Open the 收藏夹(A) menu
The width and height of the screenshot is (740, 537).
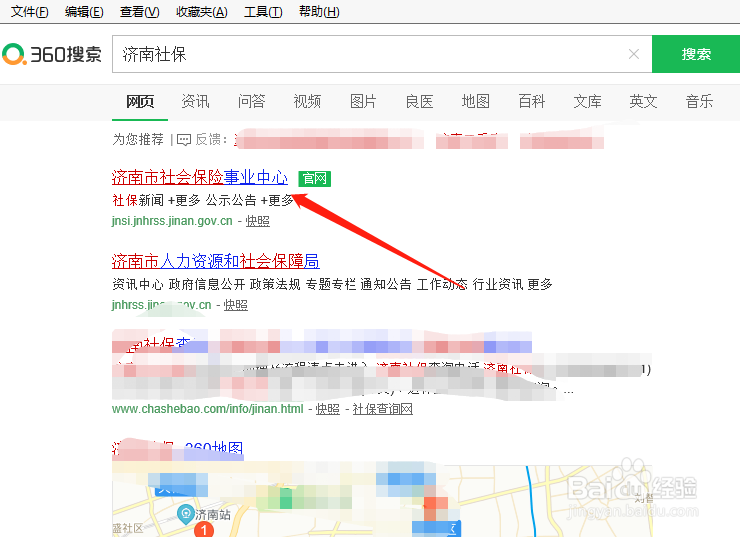point(202,11)
